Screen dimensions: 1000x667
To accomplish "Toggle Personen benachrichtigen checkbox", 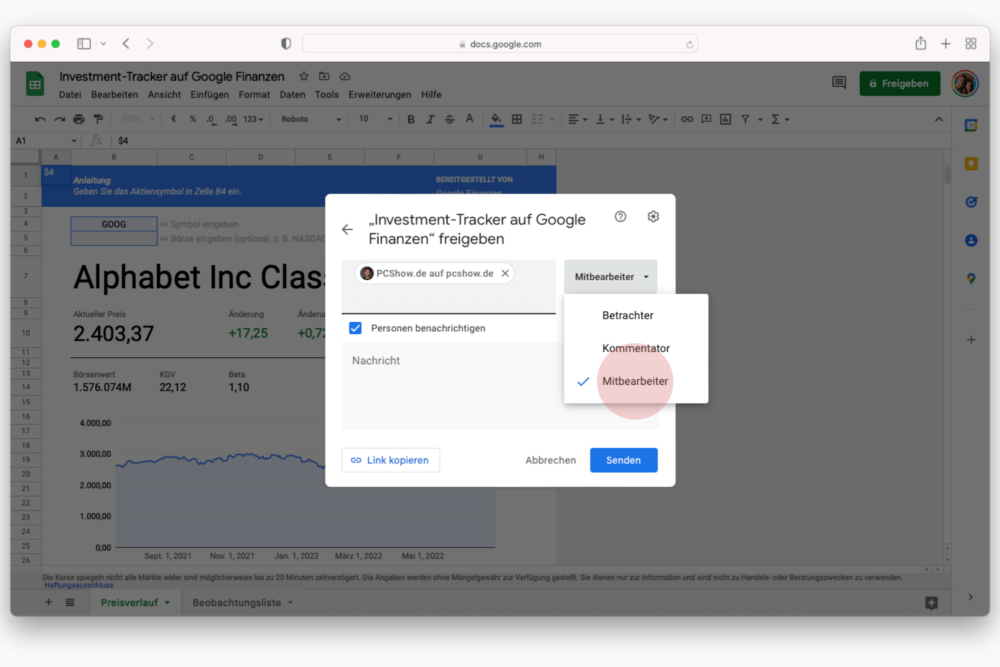I will [x=355, y=328].
